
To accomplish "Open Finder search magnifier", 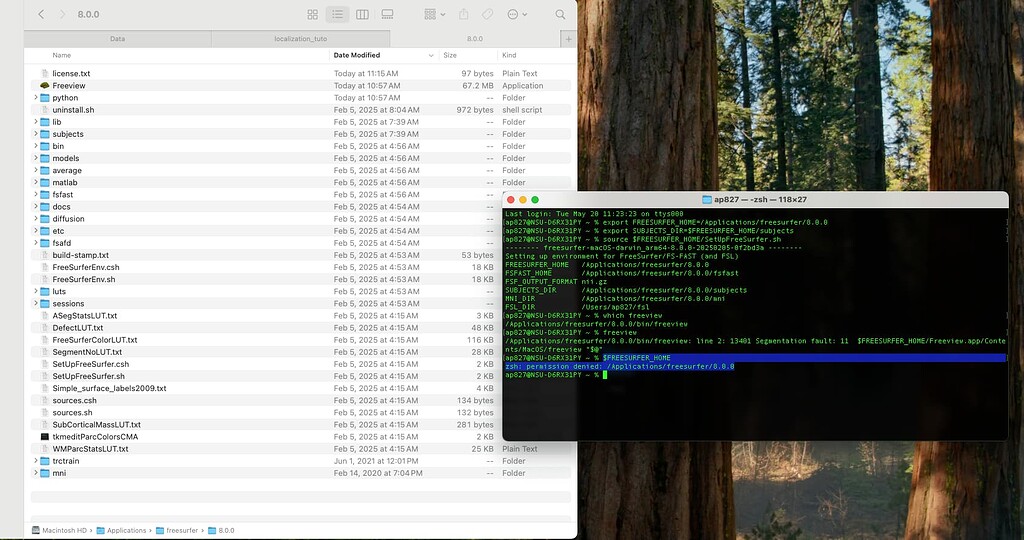I will [560, 14].
